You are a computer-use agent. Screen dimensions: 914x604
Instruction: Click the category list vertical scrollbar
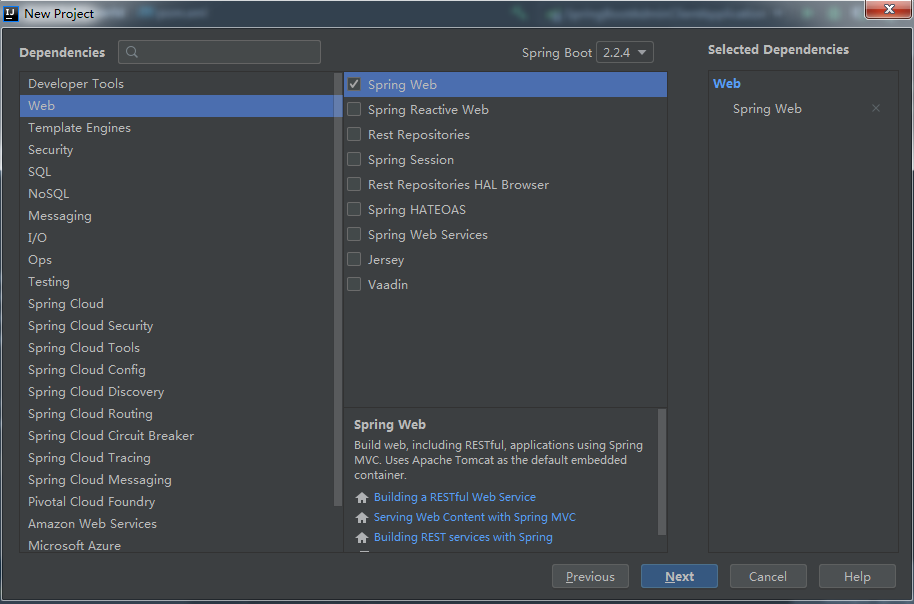point(338,289)
